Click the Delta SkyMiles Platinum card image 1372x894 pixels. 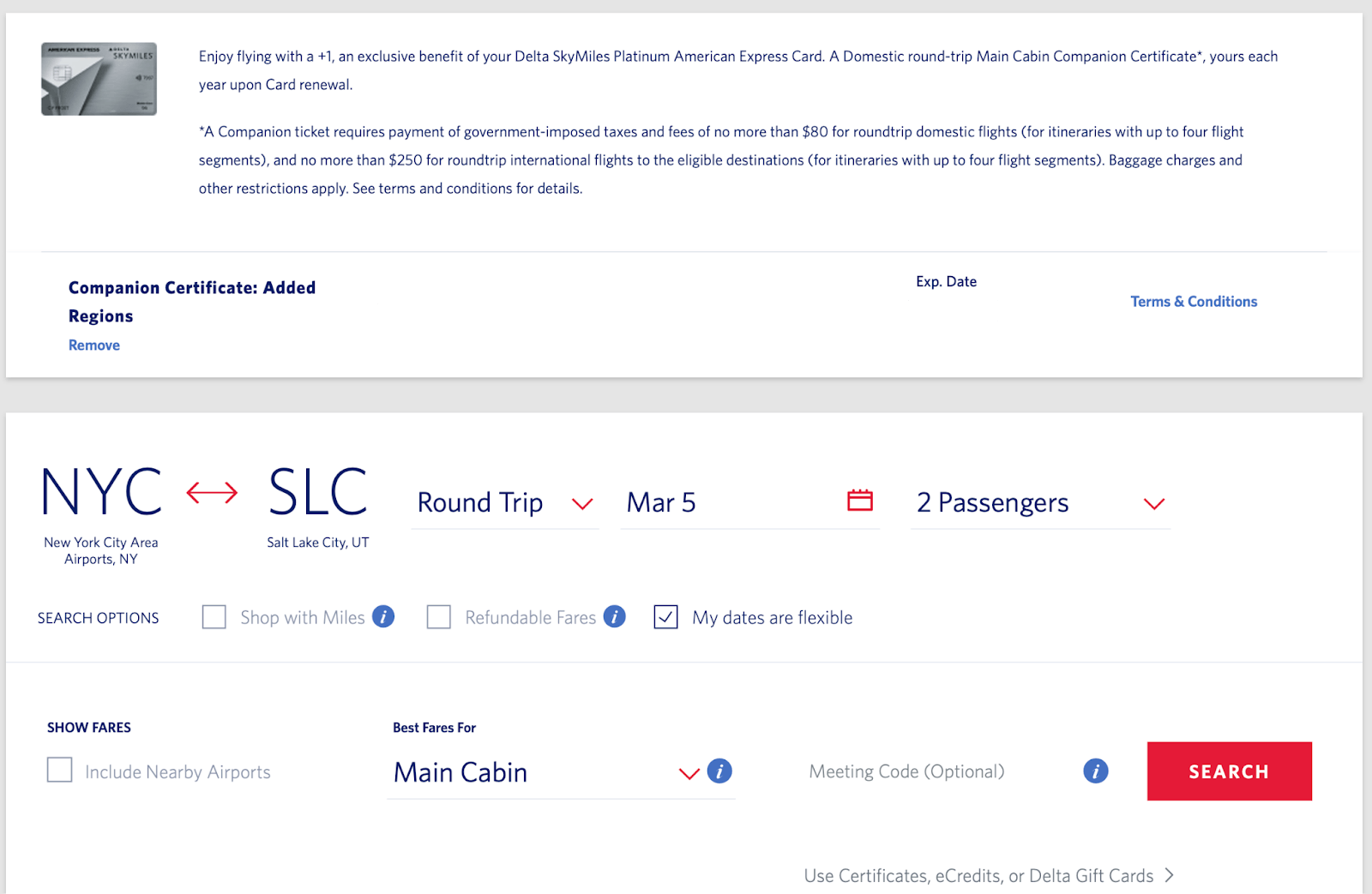[x=99, y=79]
